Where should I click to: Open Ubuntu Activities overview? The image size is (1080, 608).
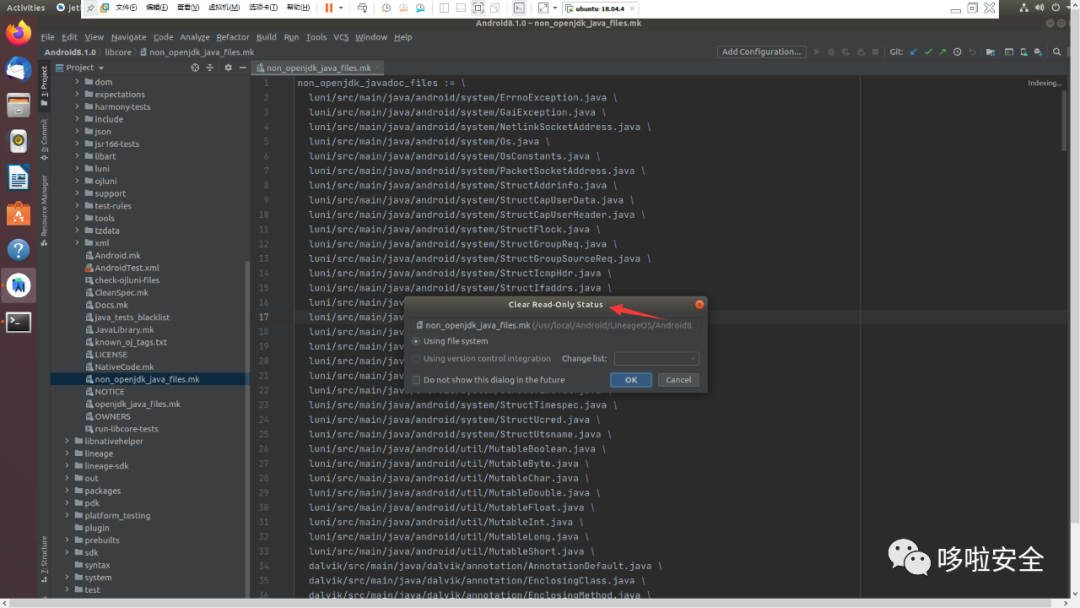coord(25,8)
